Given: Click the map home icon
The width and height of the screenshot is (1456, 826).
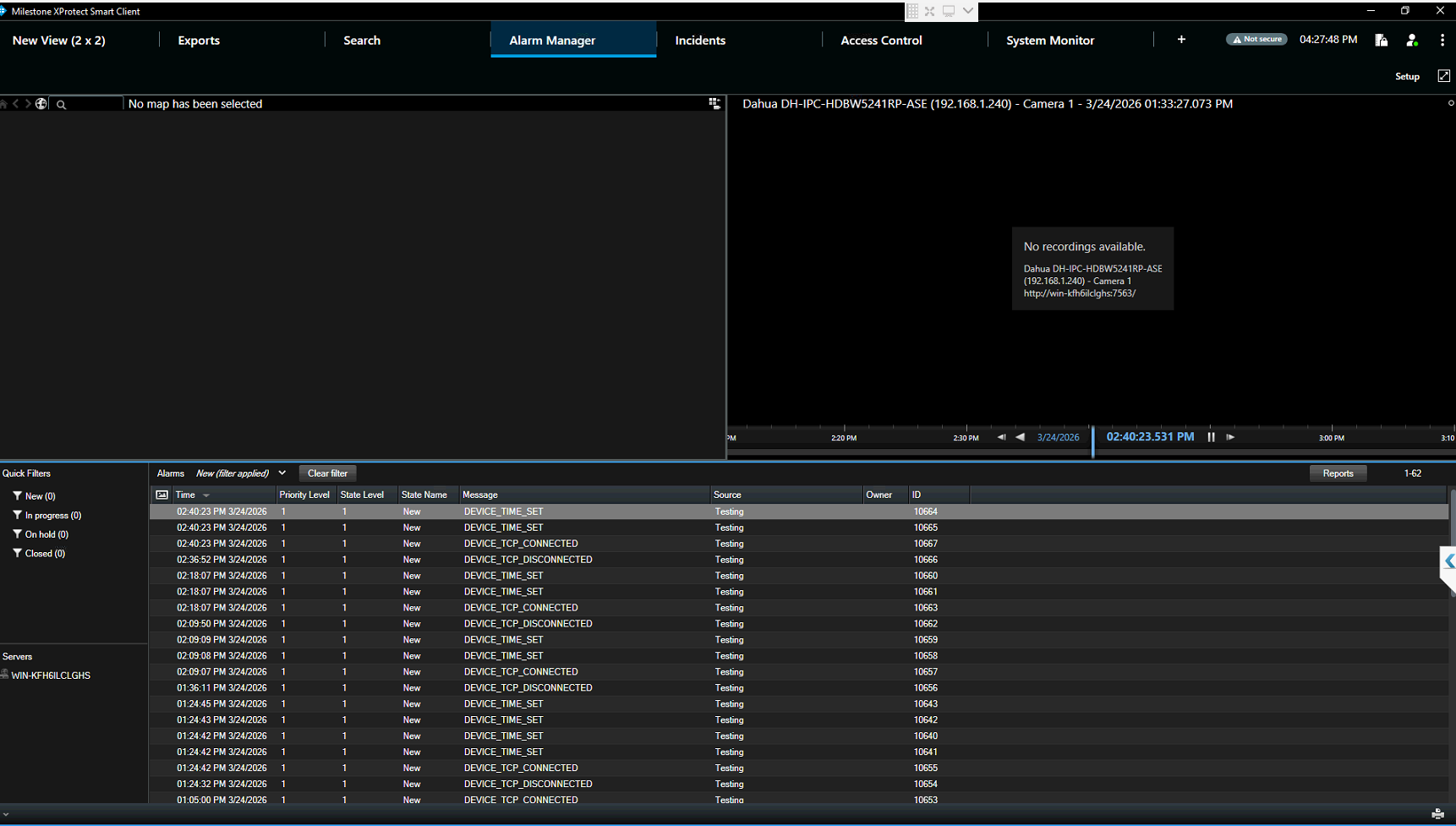Looking at the screenshot, I should [4, 104].
